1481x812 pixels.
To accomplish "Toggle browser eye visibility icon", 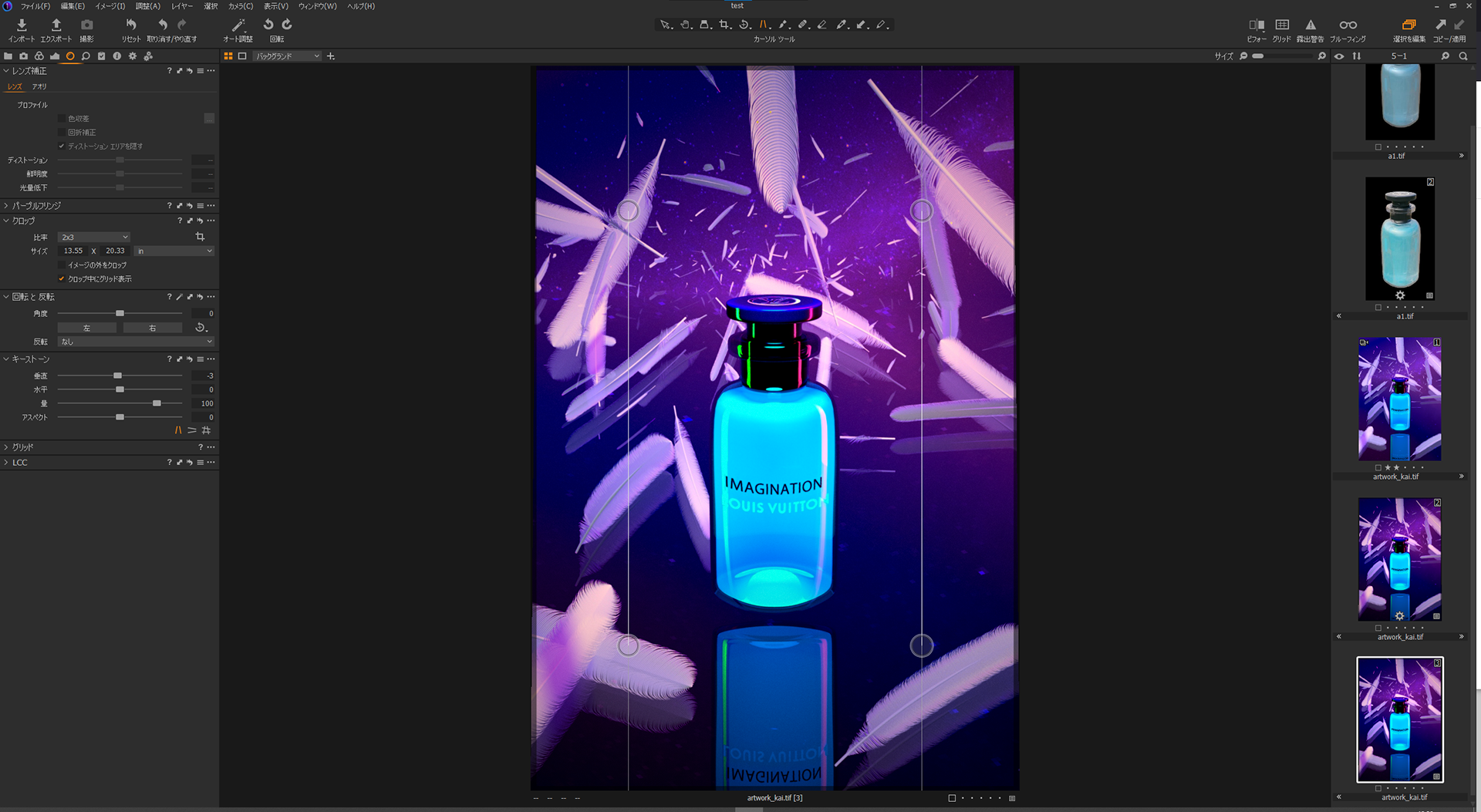I will pyautogui.click(x=1339, y=56).
